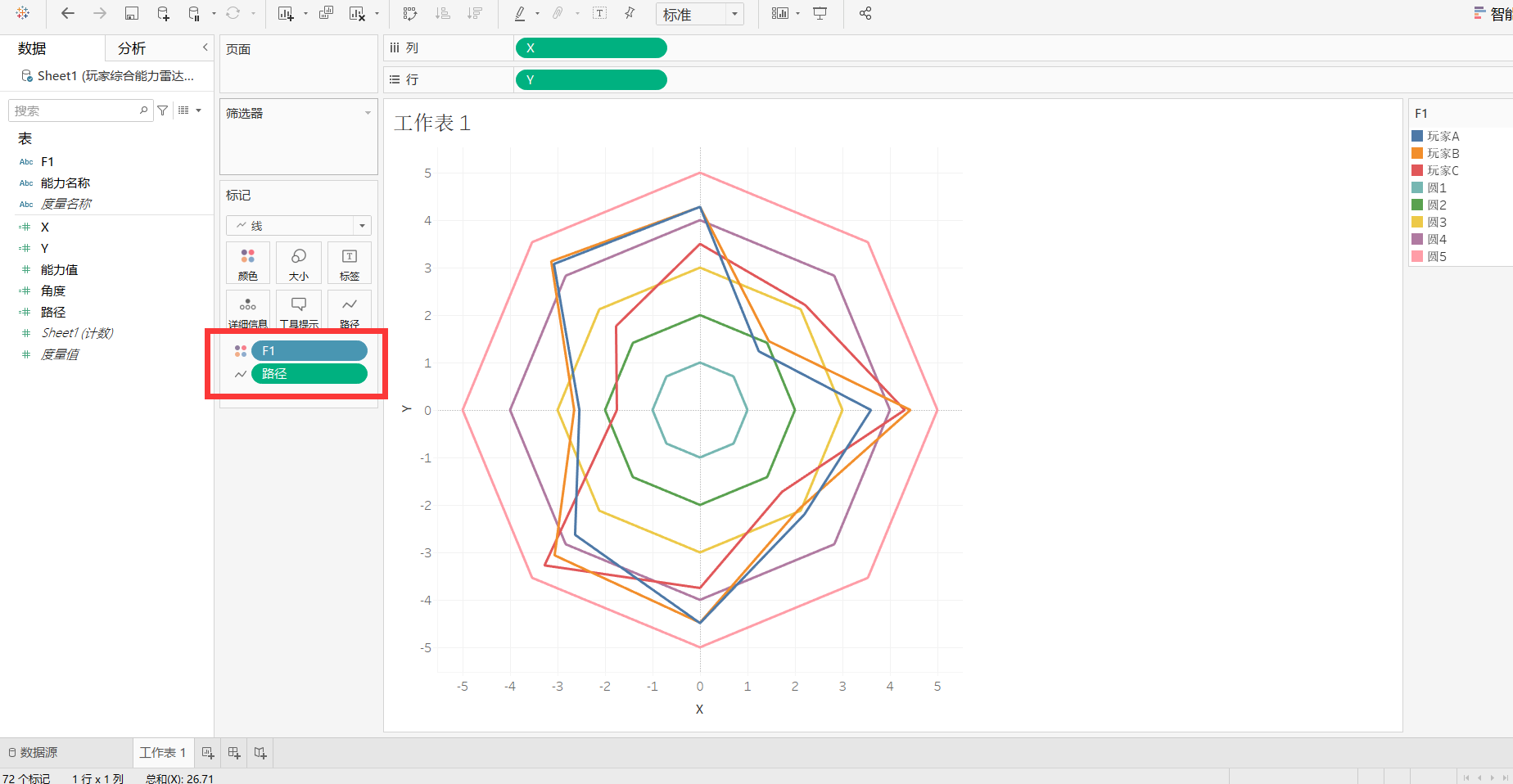The height and width of the screenshot is (784, 1513).
Task: Click the 颜色 marks button
Action: [248, 263]
